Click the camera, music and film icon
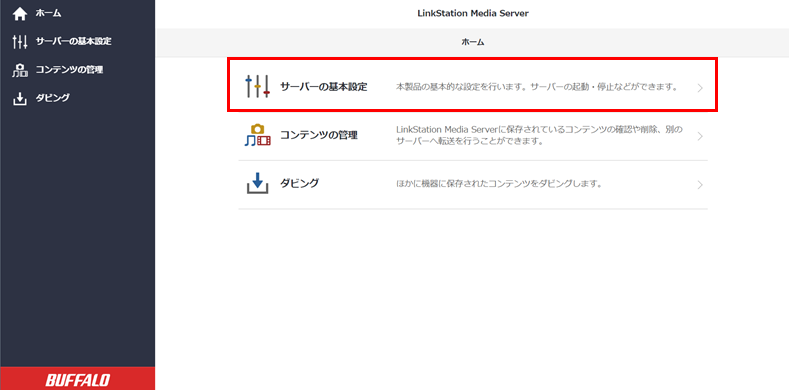This screenshot has height=390, width=789. [258, 135]
